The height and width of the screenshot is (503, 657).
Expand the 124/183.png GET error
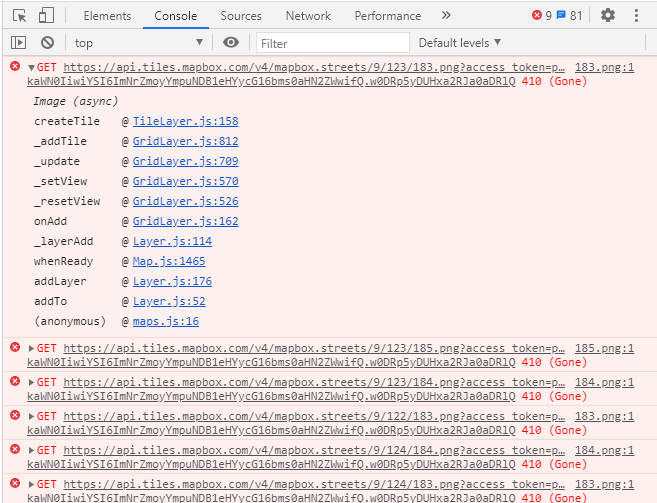pos(31,484)
